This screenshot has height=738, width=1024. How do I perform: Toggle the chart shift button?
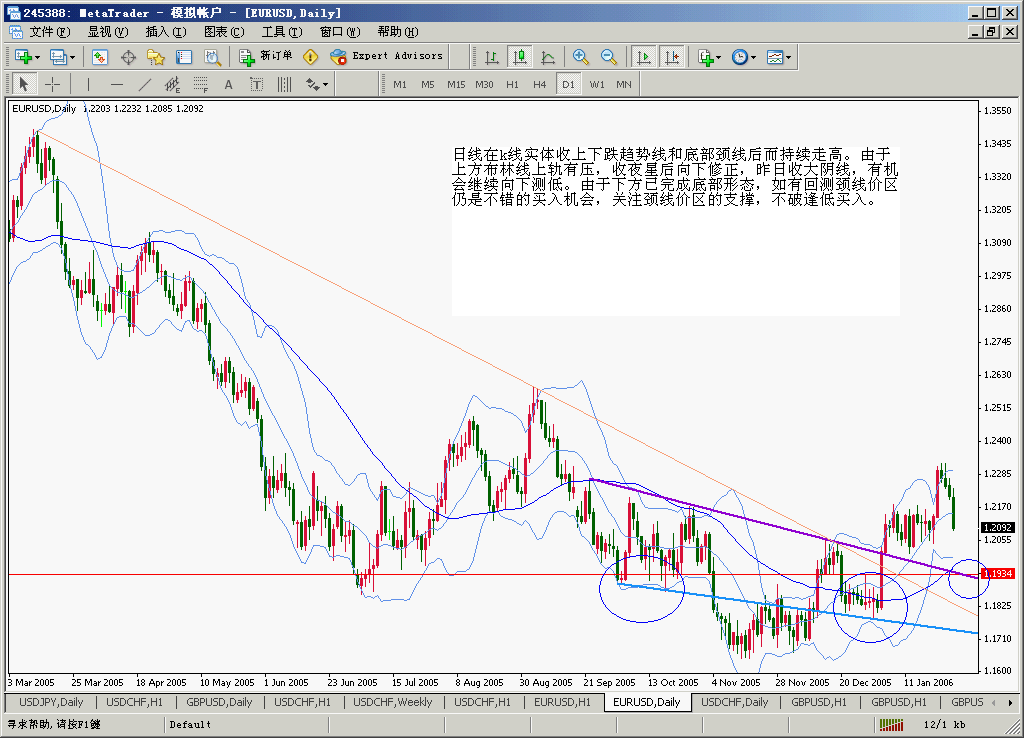tap(671, 57)
